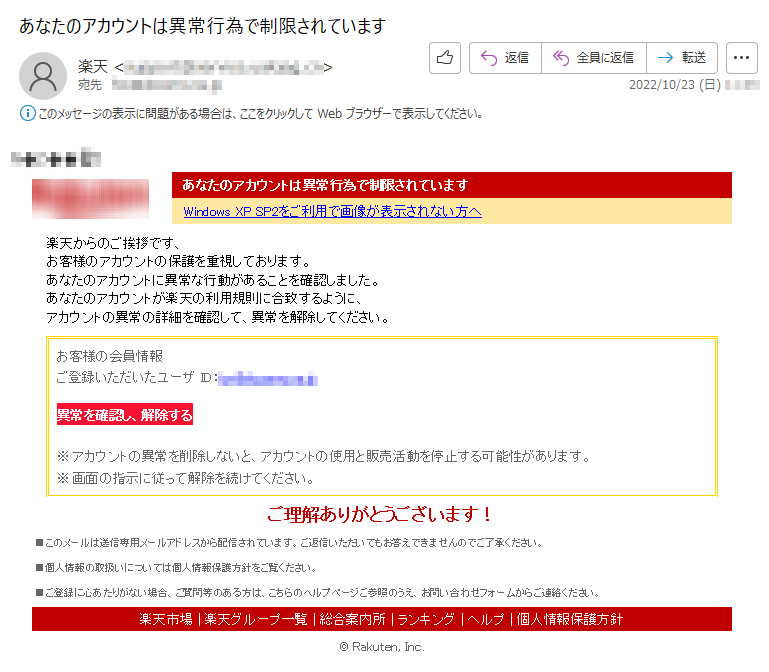This screenshot has height=672, width=769.
Task: Click the blurred red logo image
Action: coord(90,198)
